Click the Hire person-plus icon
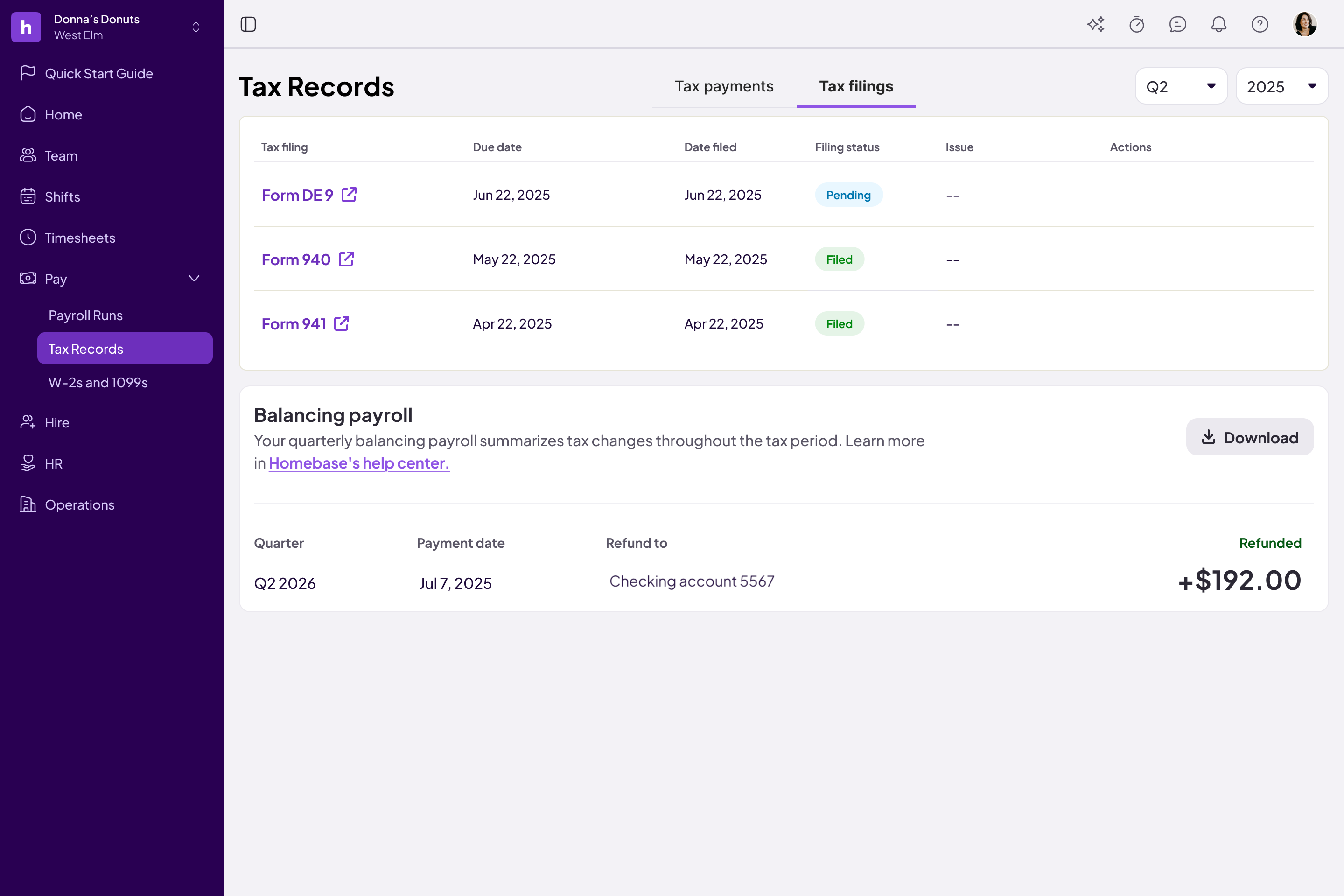The image size is (1344, 896). (x=28, y=422)
